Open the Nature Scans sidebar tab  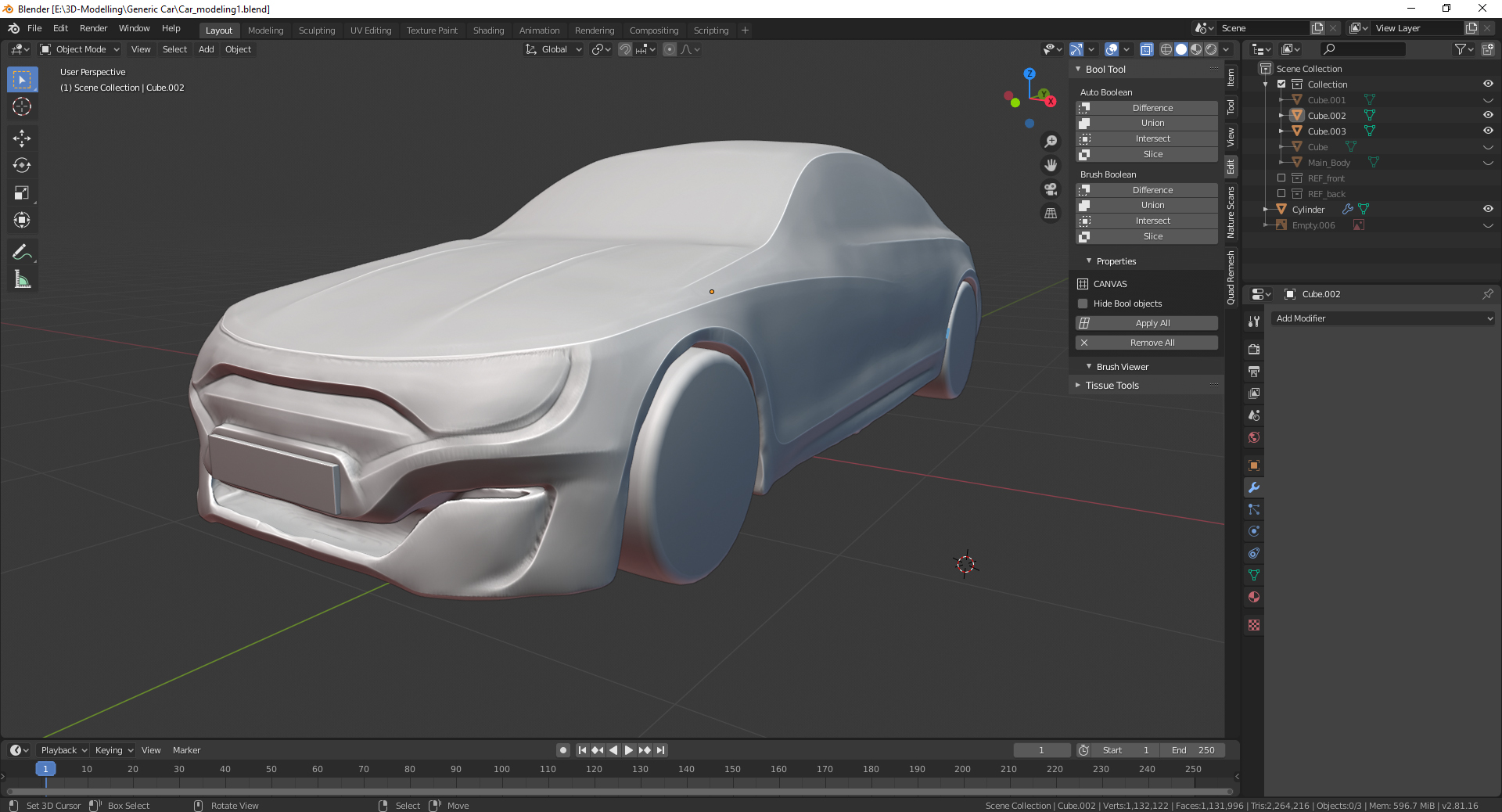click(1231, 212)
